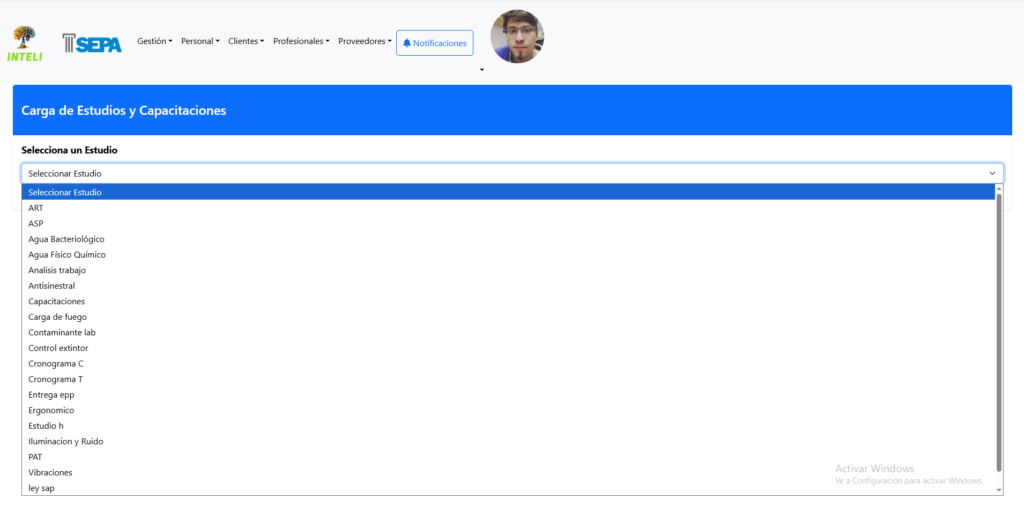Click the INTELI tree logo
Viewport: 1024px width, 506px height.
24,43
